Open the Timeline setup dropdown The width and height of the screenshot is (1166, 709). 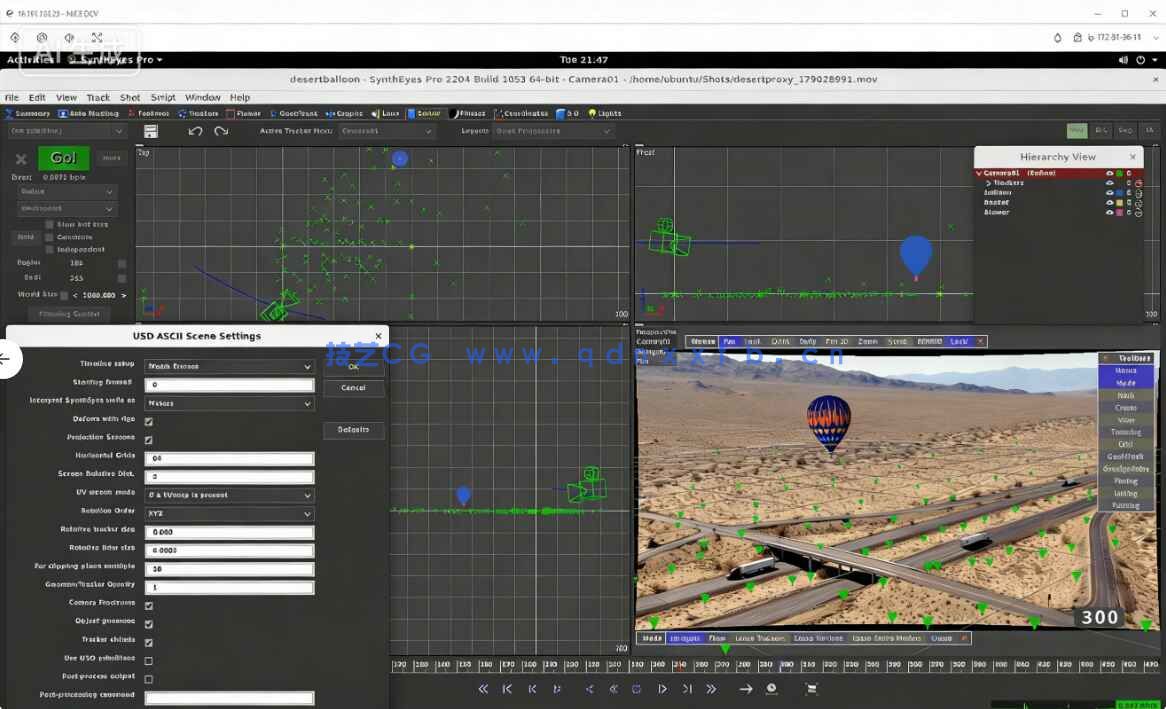[228, 366]
